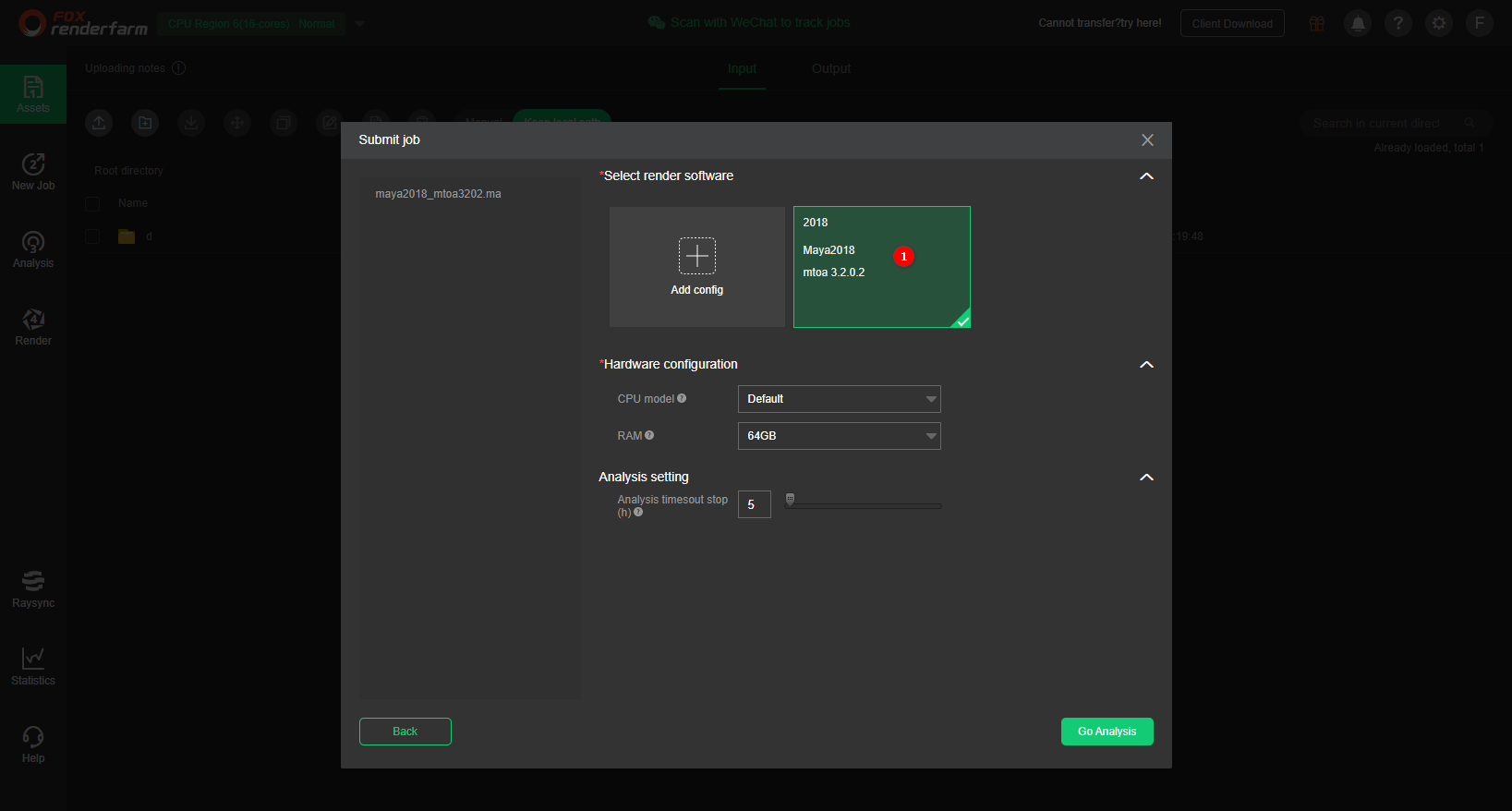The height and width of the screenshot is (811, 1512).
Task: Click the Analysis timeout slider handle
Action: click(790, 500)
